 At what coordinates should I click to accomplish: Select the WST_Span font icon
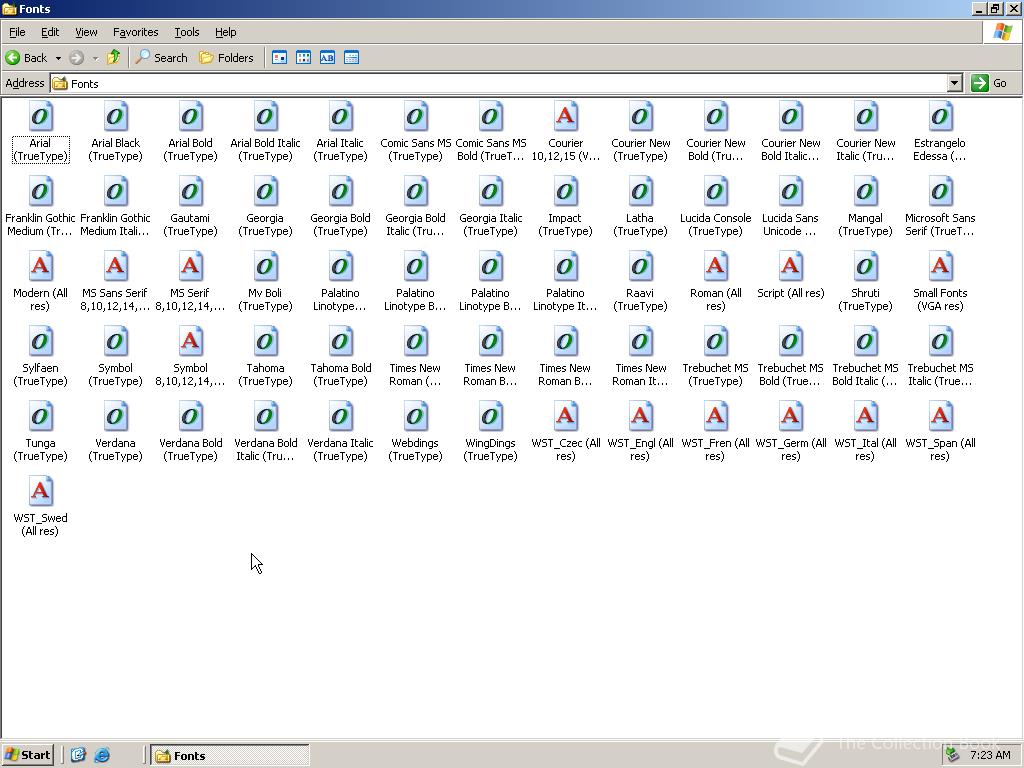point(941,417)
